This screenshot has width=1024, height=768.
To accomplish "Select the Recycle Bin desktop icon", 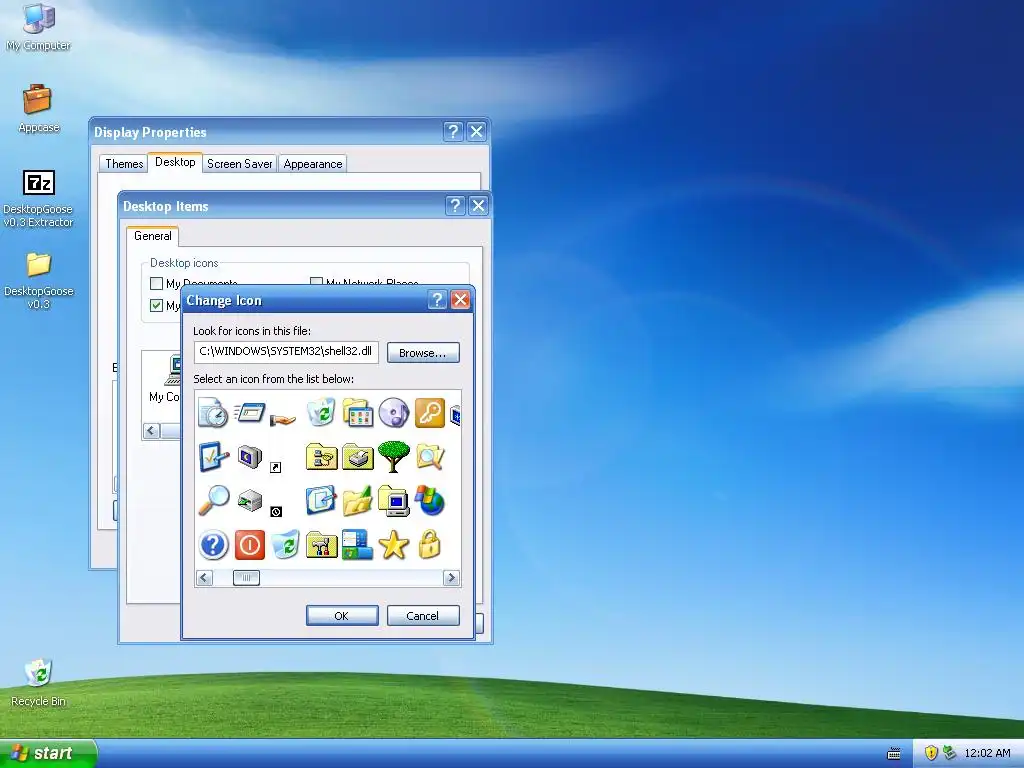I will pos(39,683).
